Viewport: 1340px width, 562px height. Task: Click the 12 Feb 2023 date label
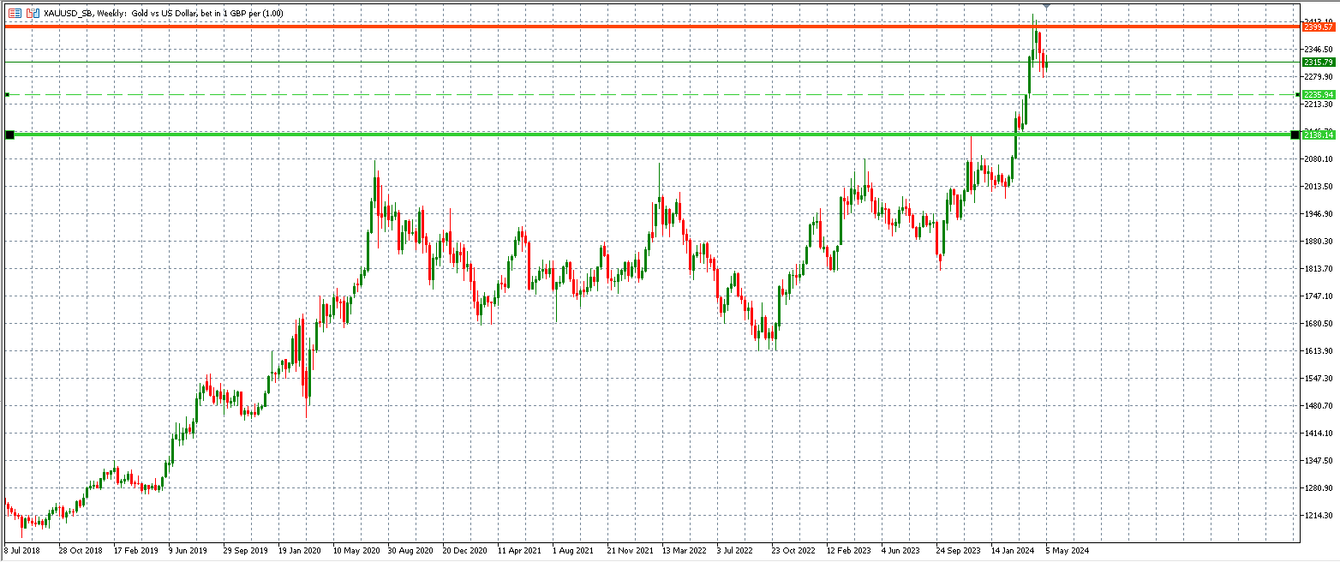click(x=849, y=550)
